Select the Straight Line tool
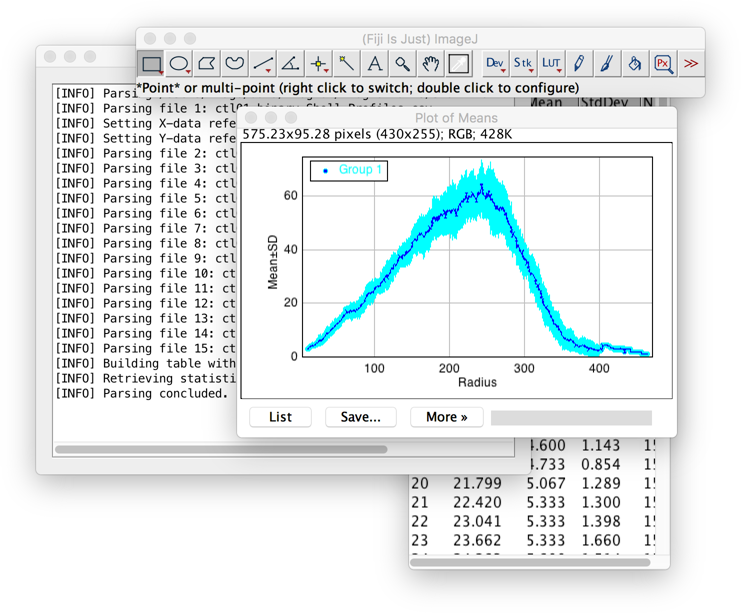This screenshot has width=741, height=613. tap(263, 63)
